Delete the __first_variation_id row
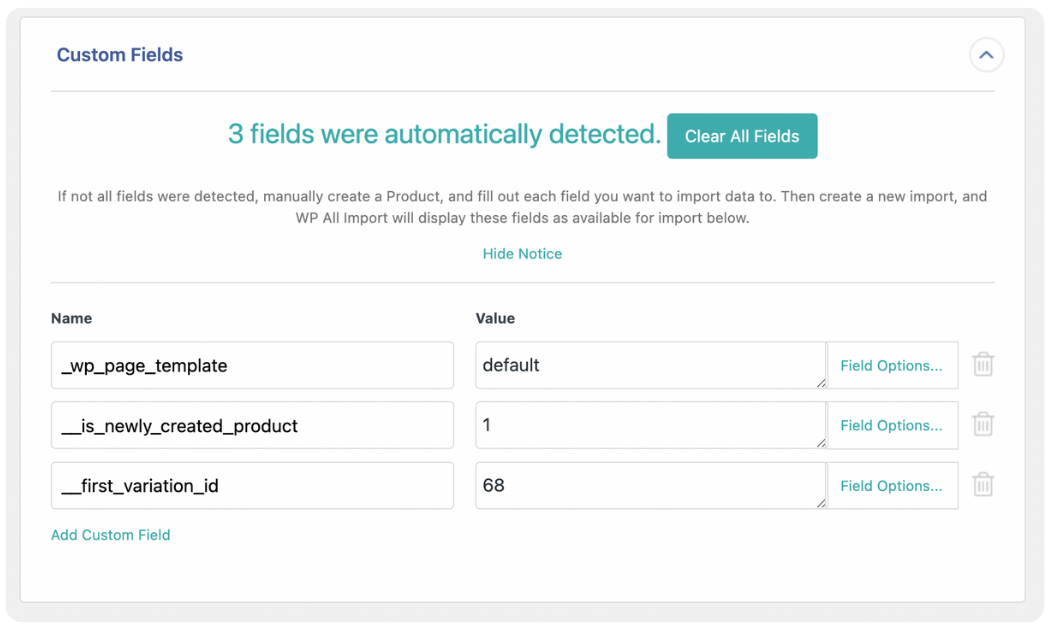 [983, 484]
